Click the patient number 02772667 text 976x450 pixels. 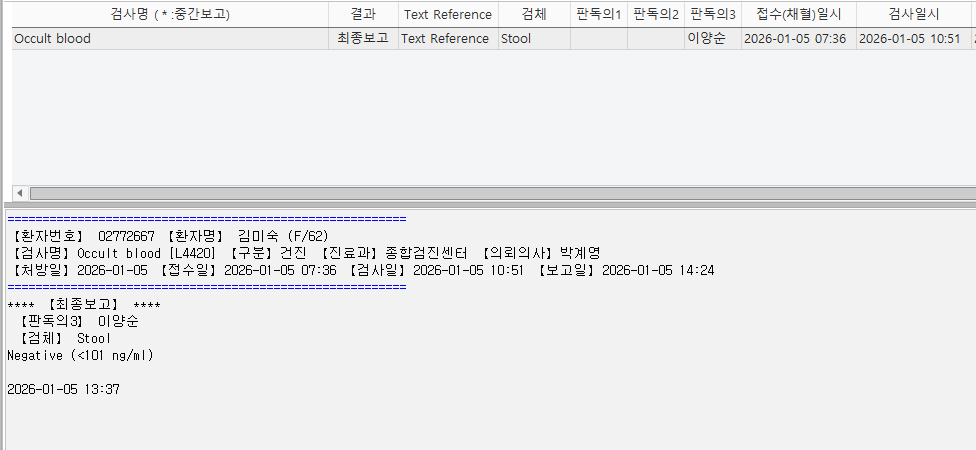coord(126,237)
